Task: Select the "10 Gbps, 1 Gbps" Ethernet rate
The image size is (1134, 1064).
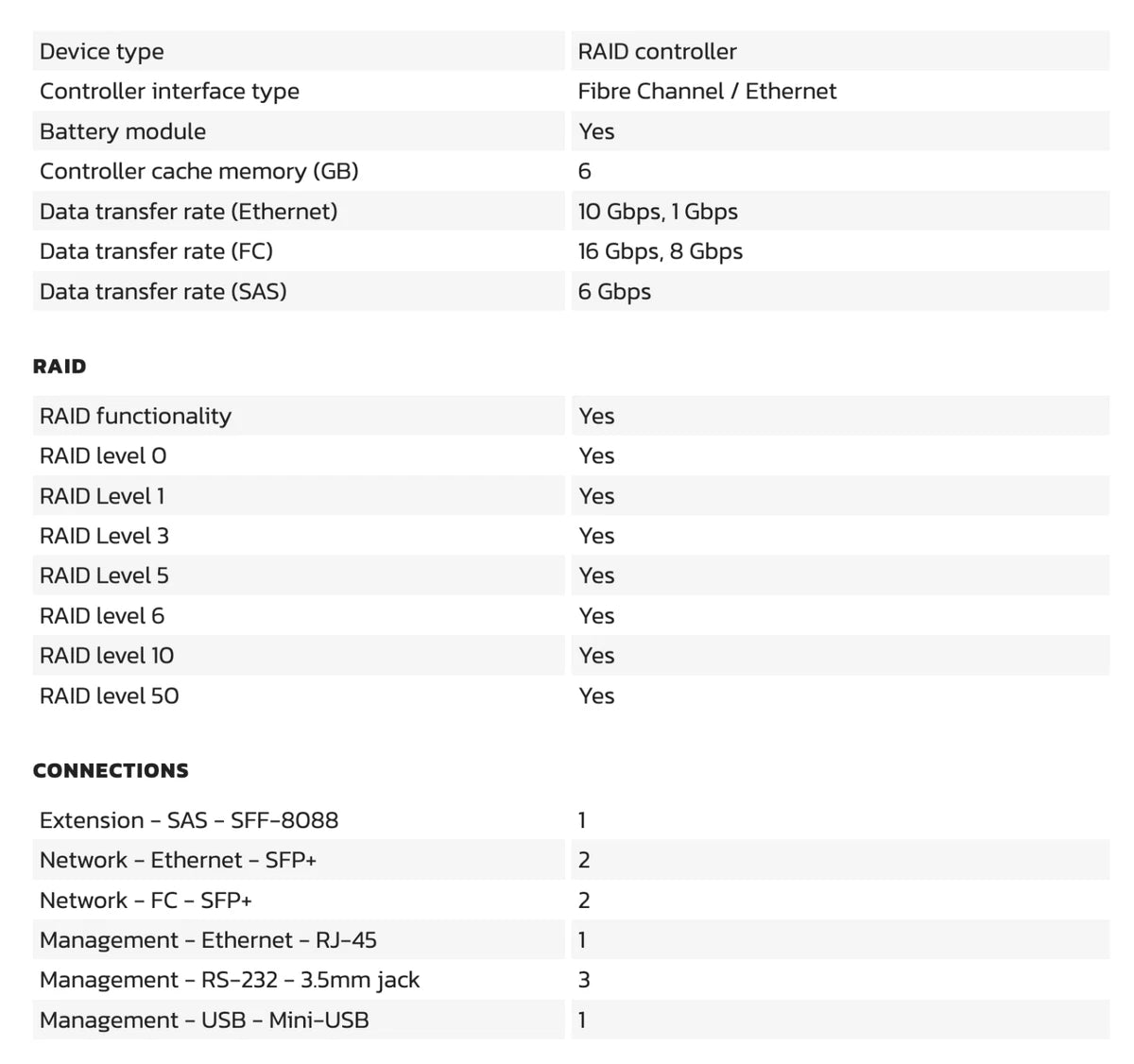Action: [x=658, y=212]
